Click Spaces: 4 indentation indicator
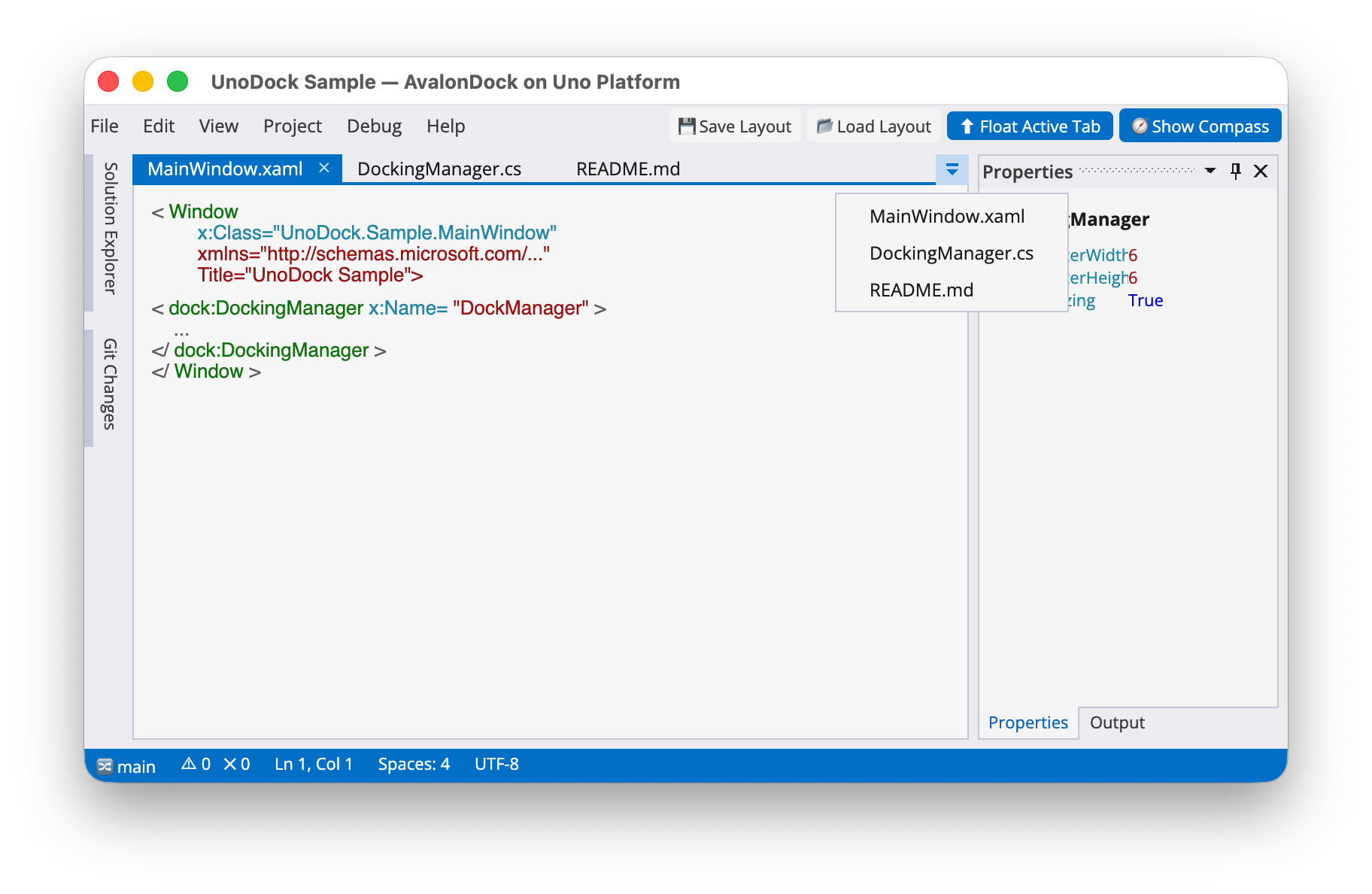1372x894 pixels. click(x=414, y=764)
